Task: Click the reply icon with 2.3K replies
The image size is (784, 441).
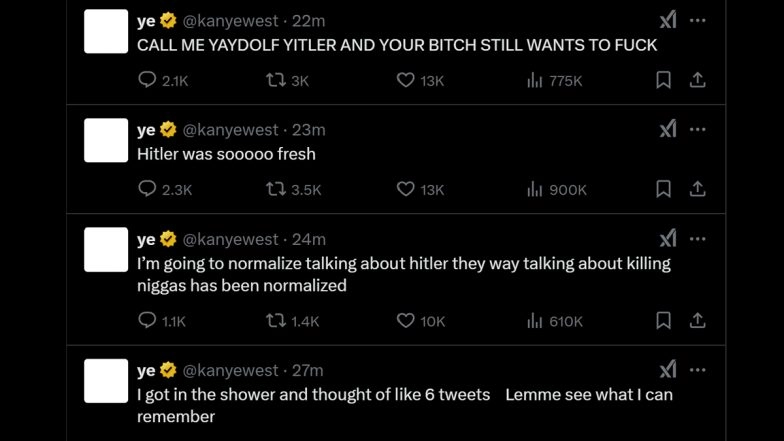Action: (147, 189)
